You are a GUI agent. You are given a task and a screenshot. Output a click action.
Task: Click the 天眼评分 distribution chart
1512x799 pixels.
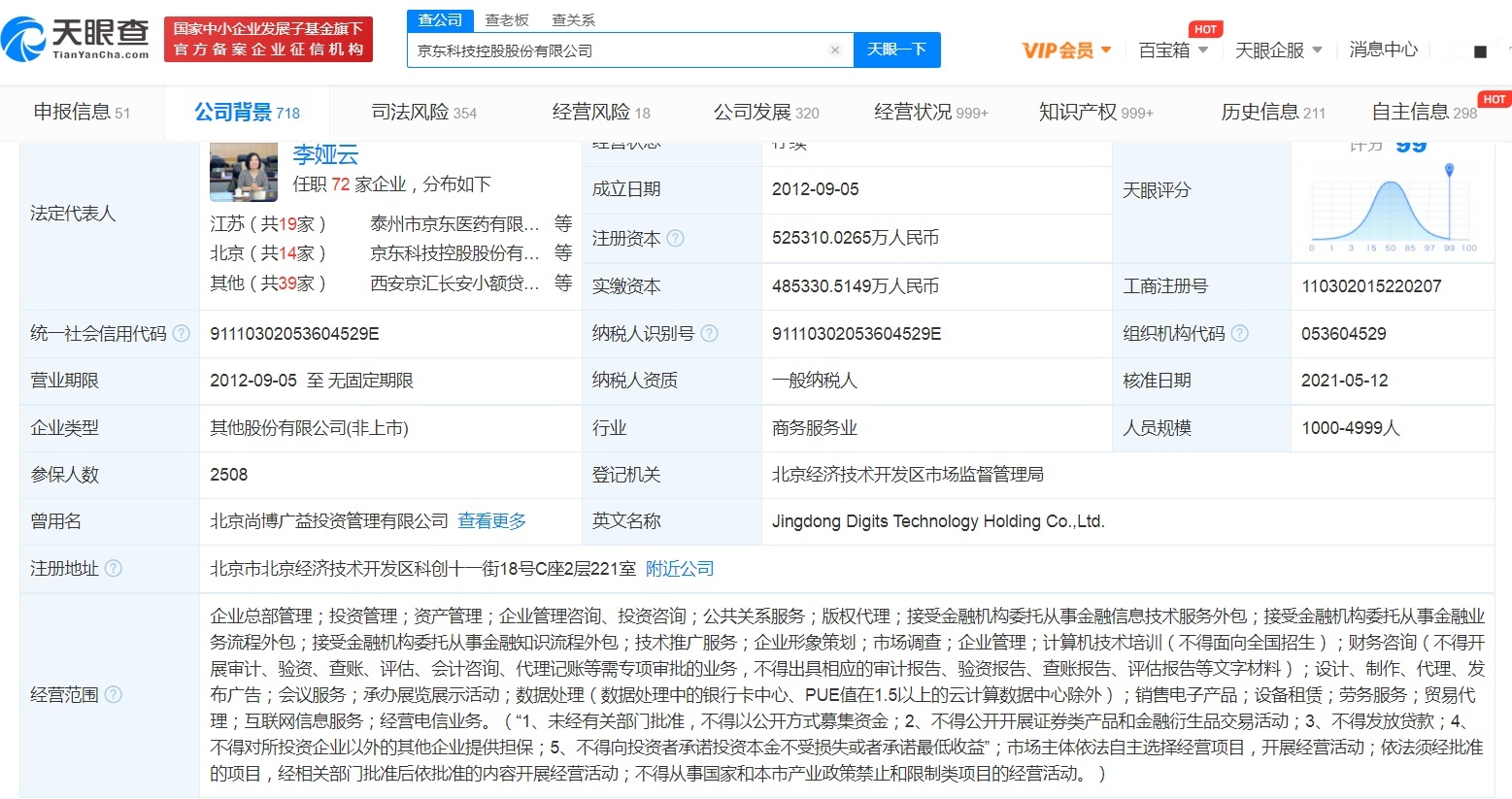click(1393, 208)
